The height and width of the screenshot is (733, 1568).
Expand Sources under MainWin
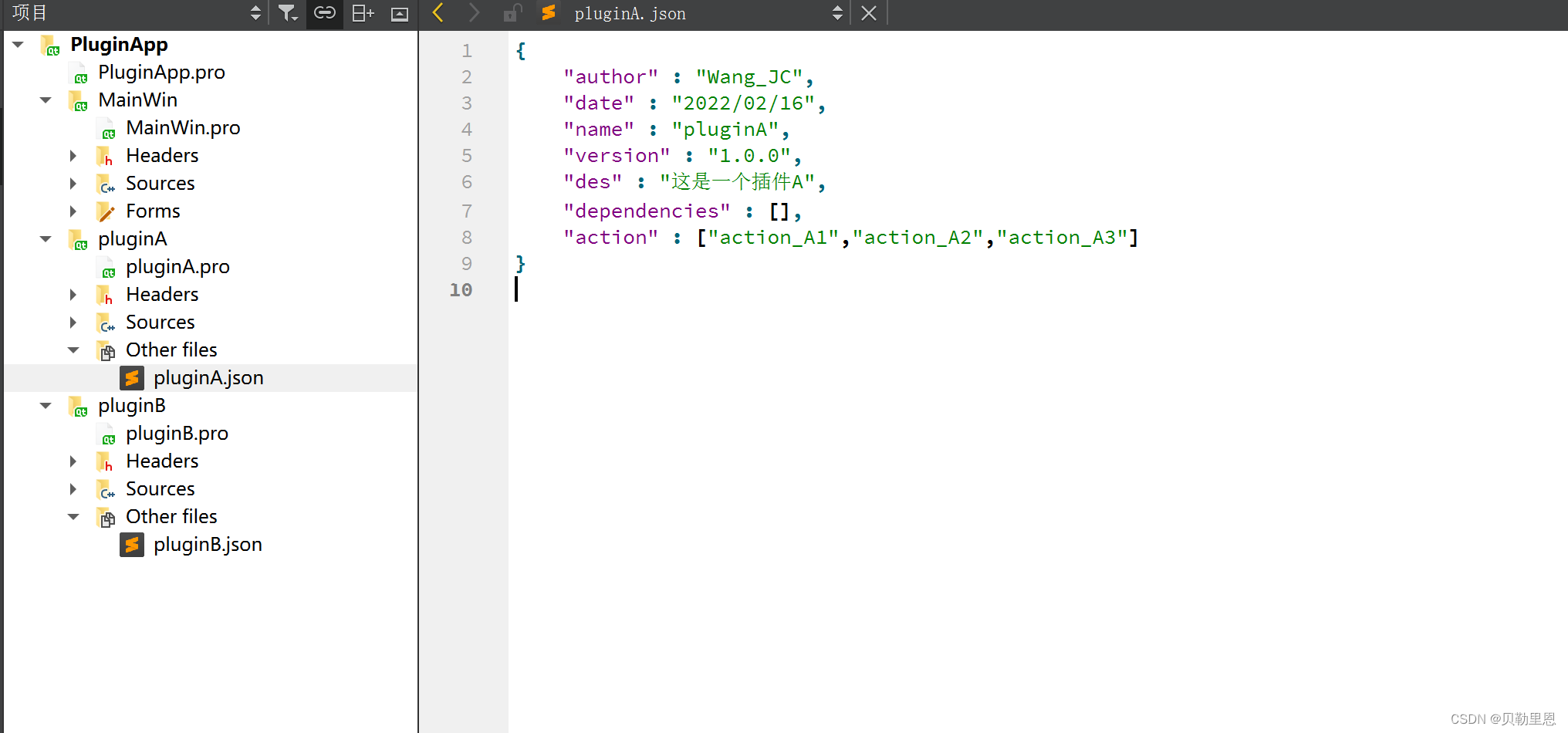(73, 184)
